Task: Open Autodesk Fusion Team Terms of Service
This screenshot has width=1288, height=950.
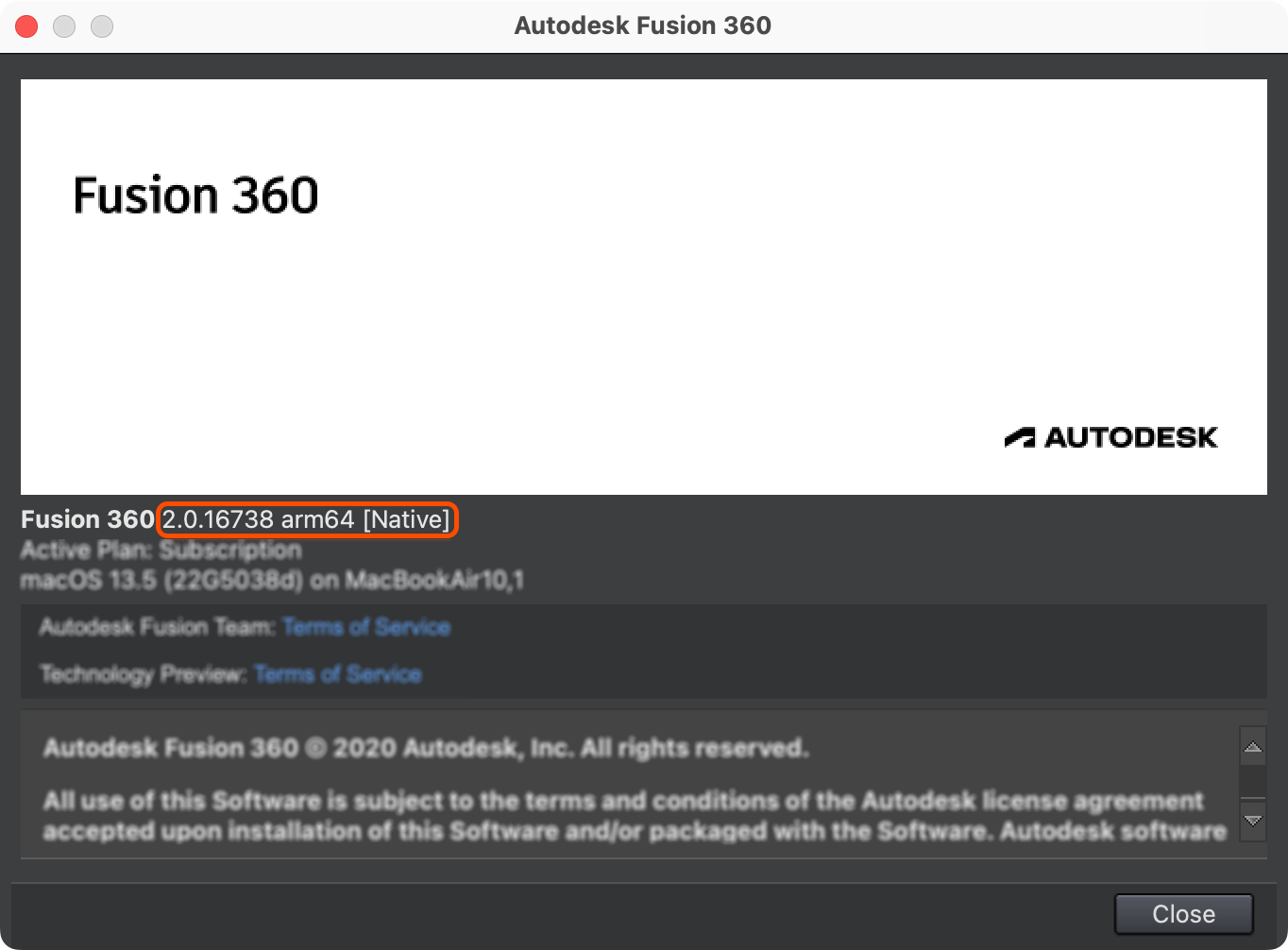Action: [x=366, y=627]
